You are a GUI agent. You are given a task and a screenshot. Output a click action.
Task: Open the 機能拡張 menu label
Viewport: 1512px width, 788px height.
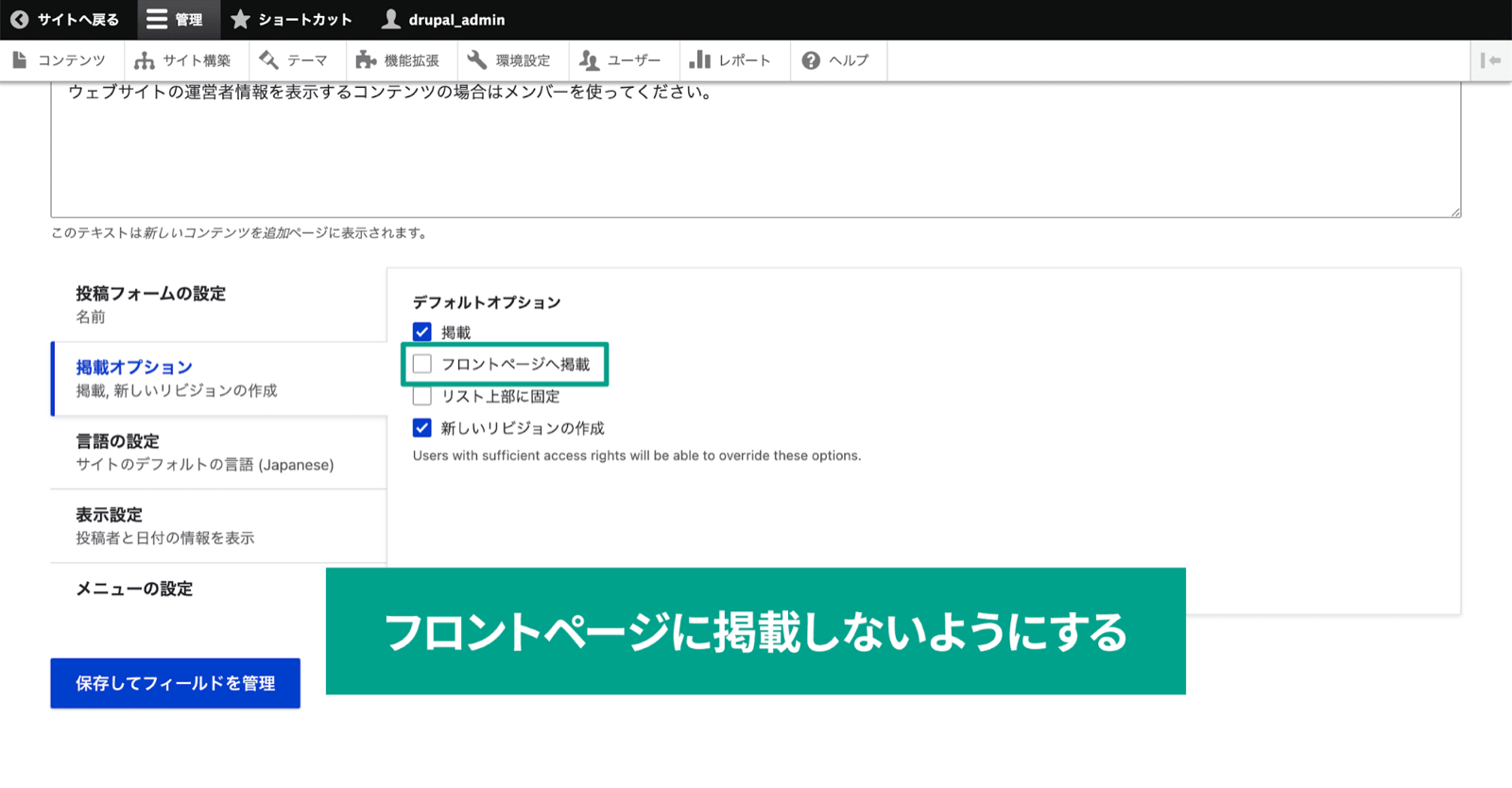(411, 60)
